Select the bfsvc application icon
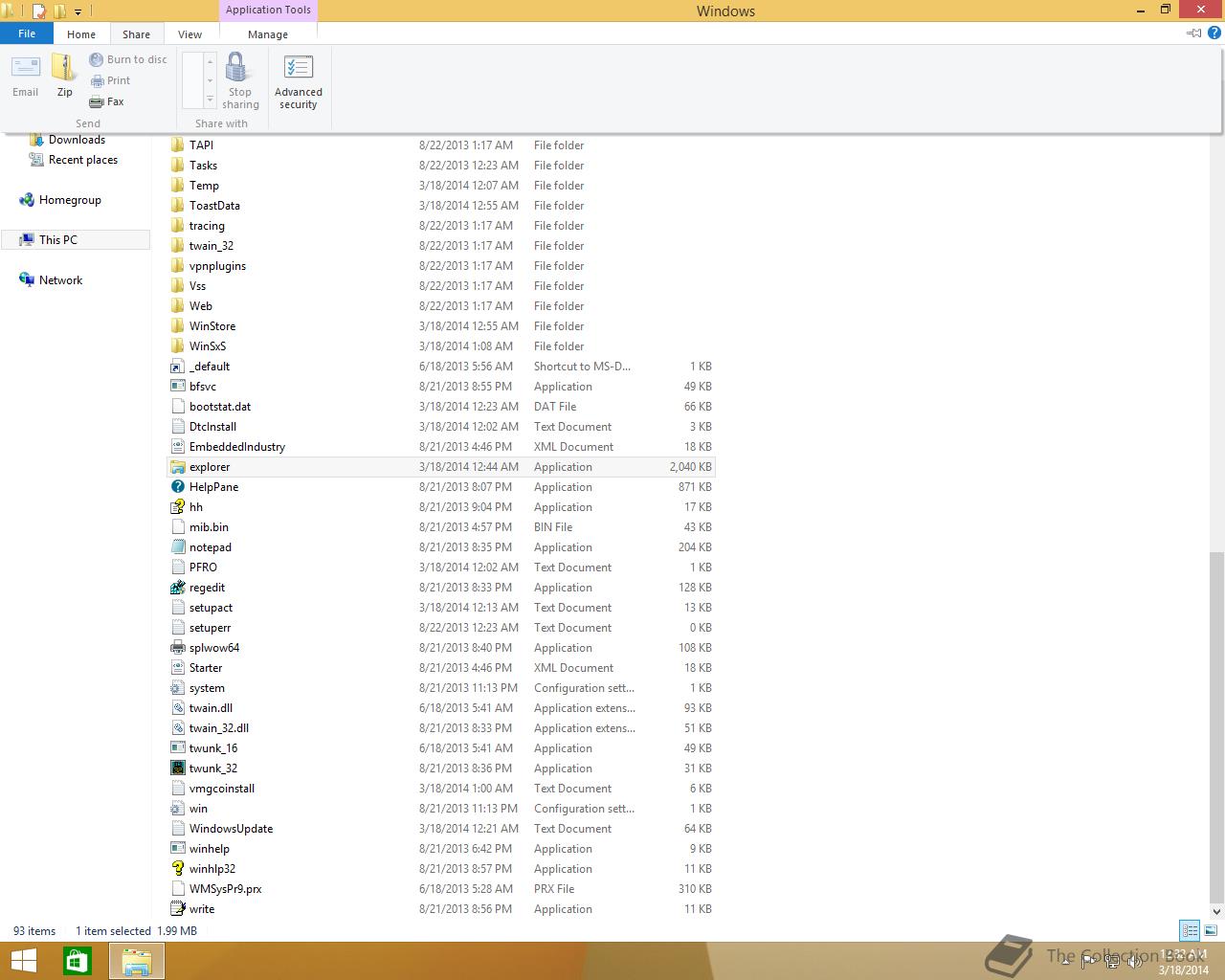The width and height of the screenshot is (1225, 980). tap(177, 387)
